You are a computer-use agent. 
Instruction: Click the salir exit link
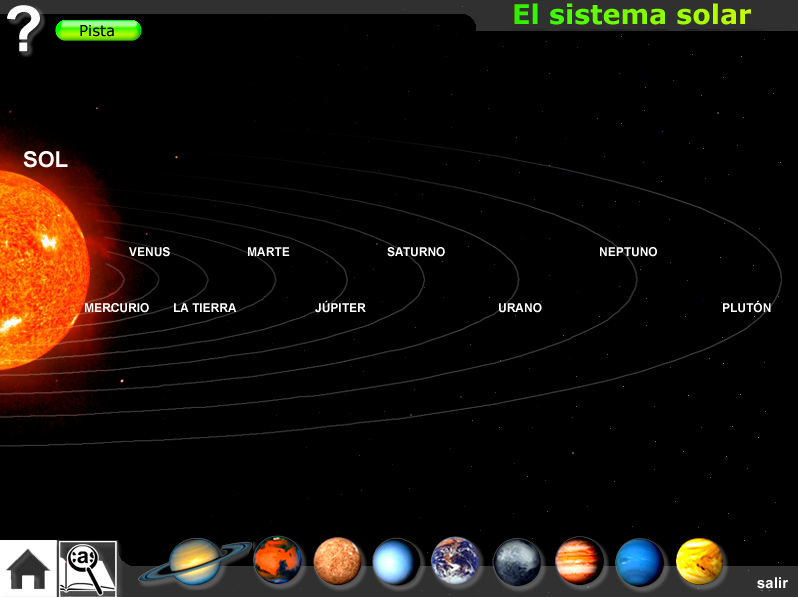coord(772,583)
